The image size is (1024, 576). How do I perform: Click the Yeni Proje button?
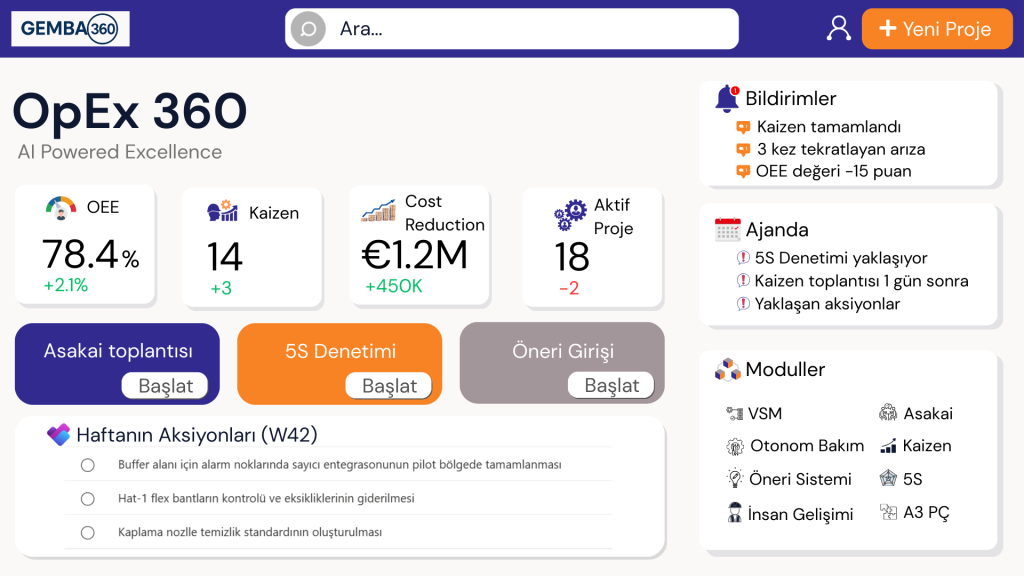[x=935, y=29]
